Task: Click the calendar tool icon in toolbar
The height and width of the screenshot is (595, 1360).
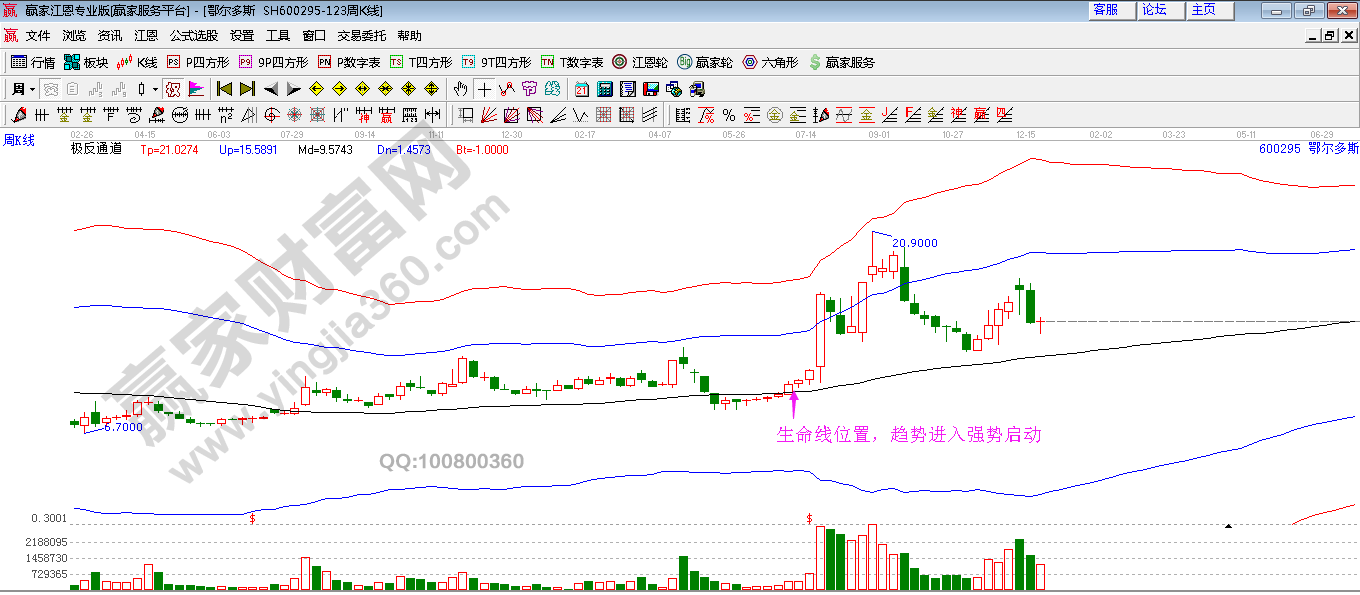Action: click(581, 88)
